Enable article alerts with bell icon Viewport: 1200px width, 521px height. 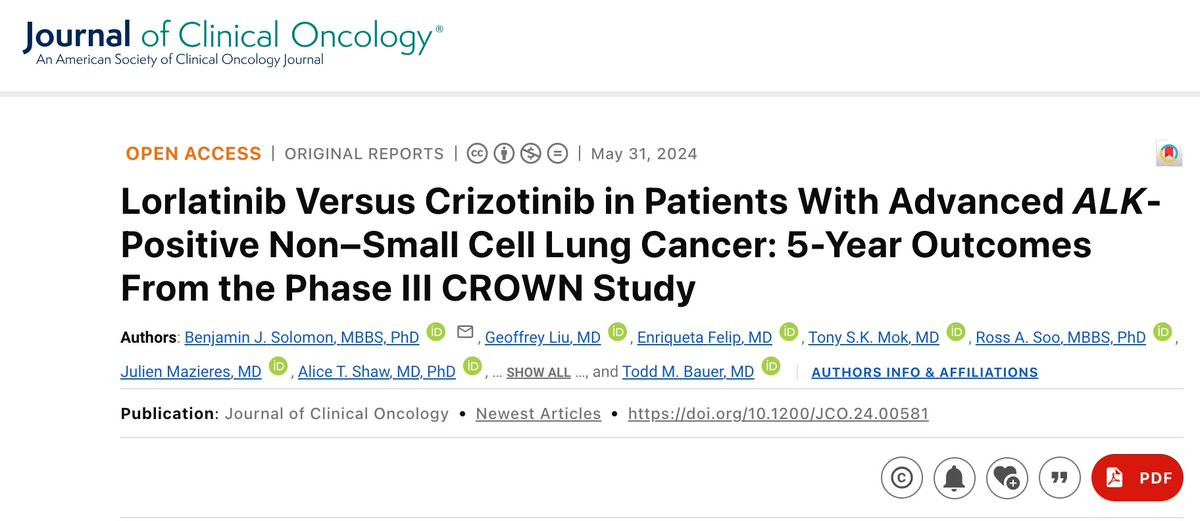[x=955, y=478]
